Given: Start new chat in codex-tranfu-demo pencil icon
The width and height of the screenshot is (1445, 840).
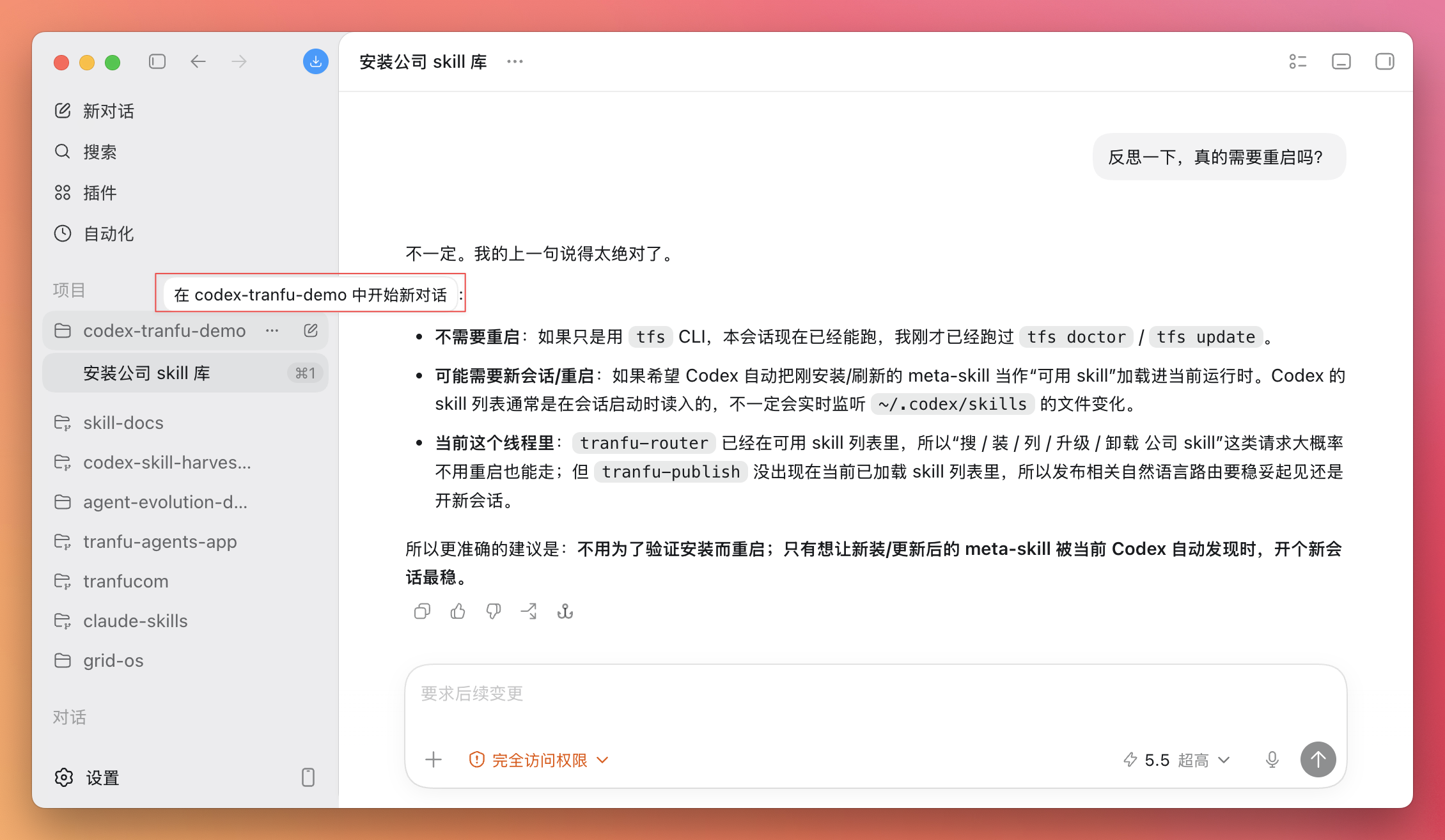Looking at the screenshot, I should coord(311,331).
